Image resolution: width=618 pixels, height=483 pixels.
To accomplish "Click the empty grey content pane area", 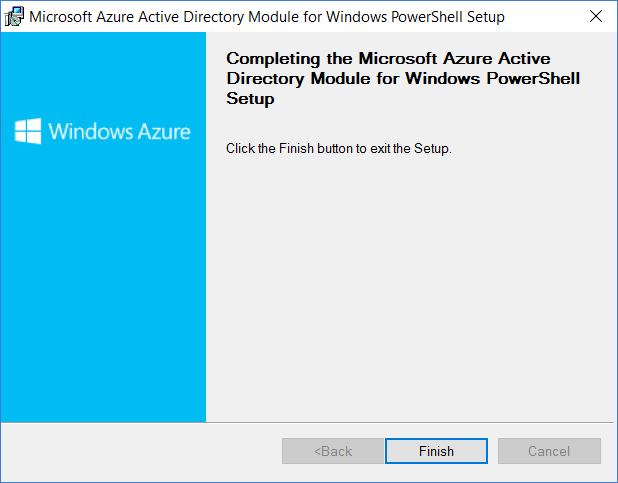I will pyautogui.click(x=410, y=284).
